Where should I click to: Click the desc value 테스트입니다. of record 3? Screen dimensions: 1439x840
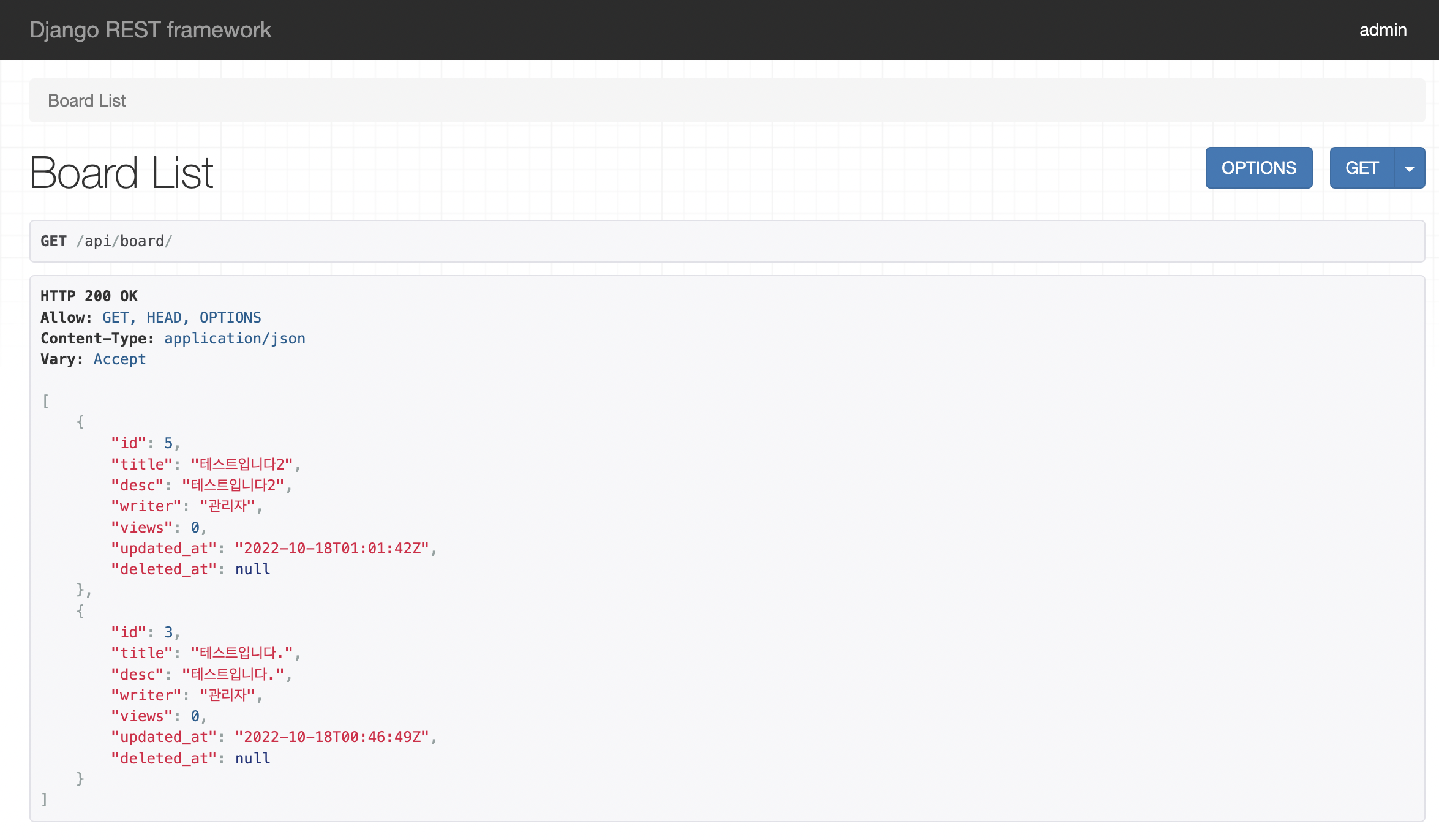tap(233, 675)
